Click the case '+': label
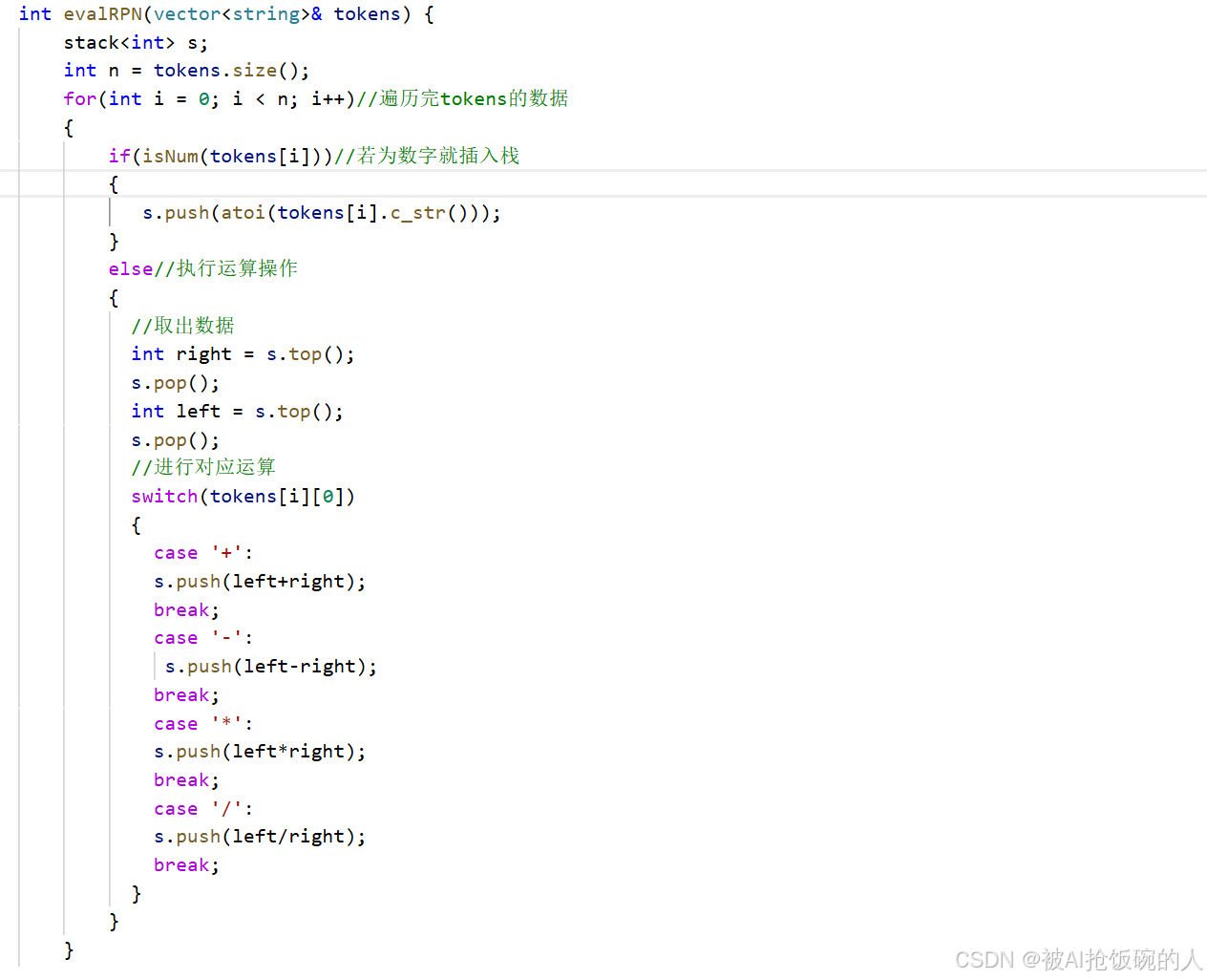Screen dimensions: 1207x980 click(203, 553)
